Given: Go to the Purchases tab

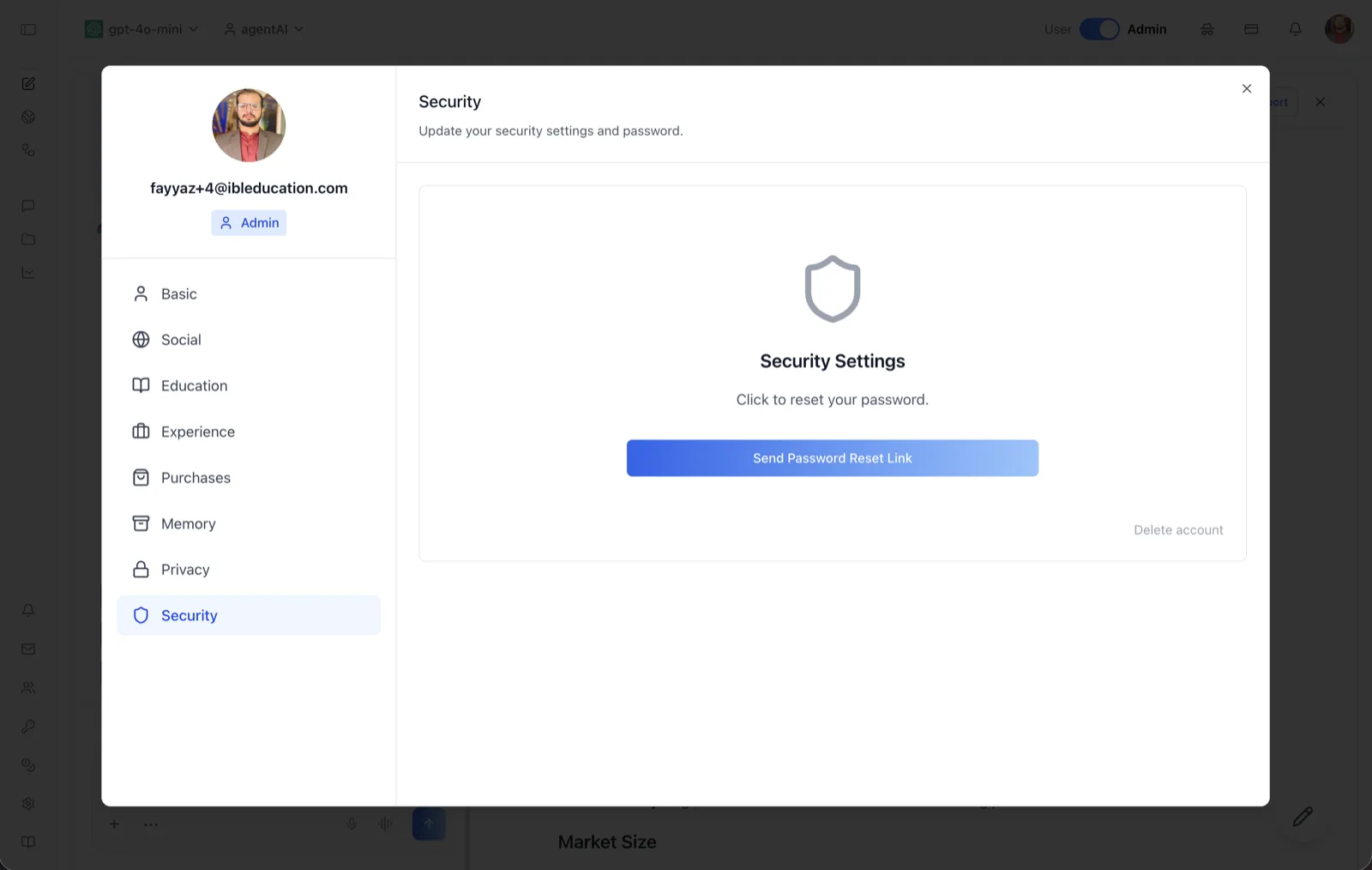Looking at the screenshot, I should click(x=249, y=478).
